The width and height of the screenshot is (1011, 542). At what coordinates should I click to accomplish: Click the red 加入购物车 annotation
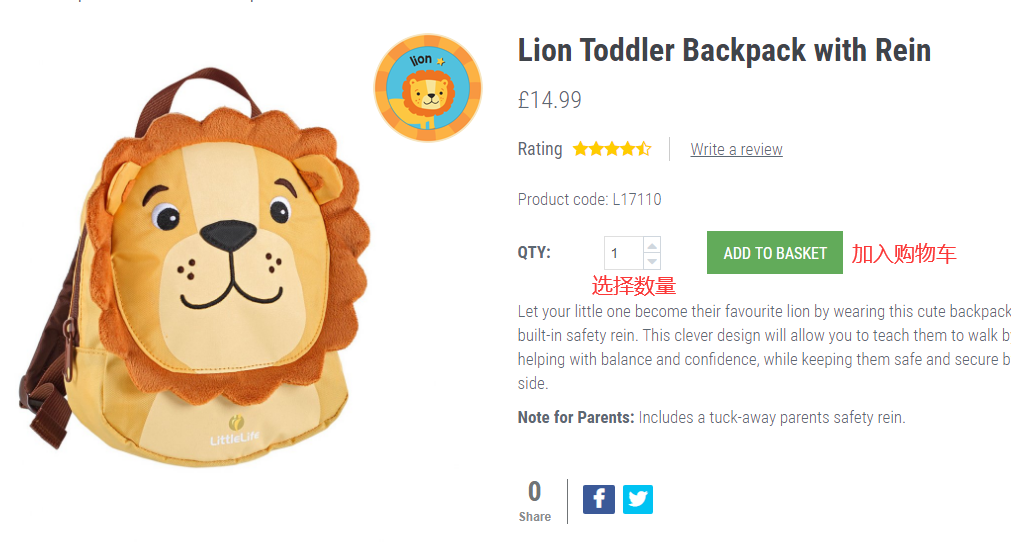tap(904, 253)
